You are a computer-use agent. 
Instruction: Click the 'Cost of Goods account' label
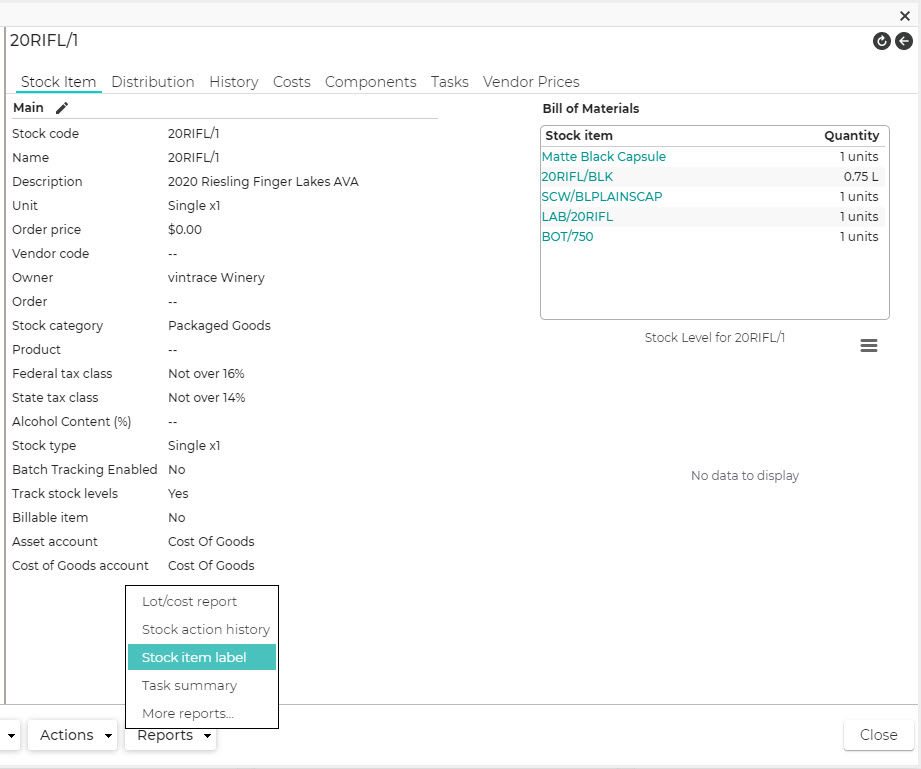[x=80, y=566]
